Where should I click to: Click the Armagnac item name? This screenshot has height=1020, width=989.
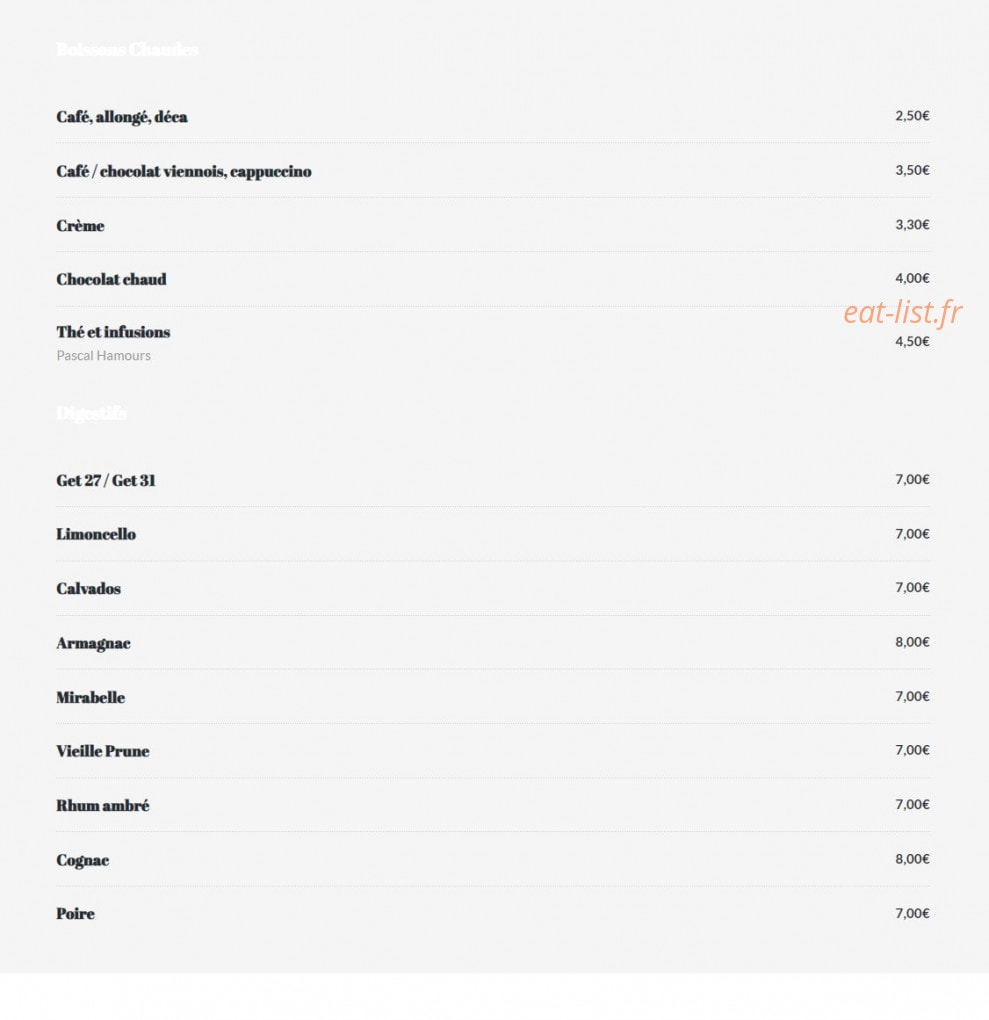[x=93, y=643]
